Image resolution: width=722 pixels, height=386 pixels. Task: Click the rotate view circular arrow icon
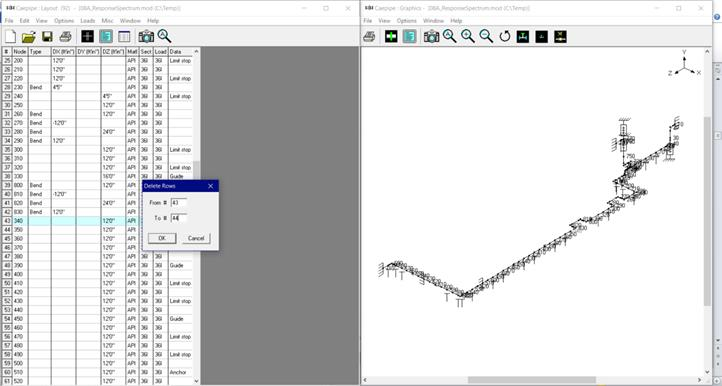(x=505, y=36)
